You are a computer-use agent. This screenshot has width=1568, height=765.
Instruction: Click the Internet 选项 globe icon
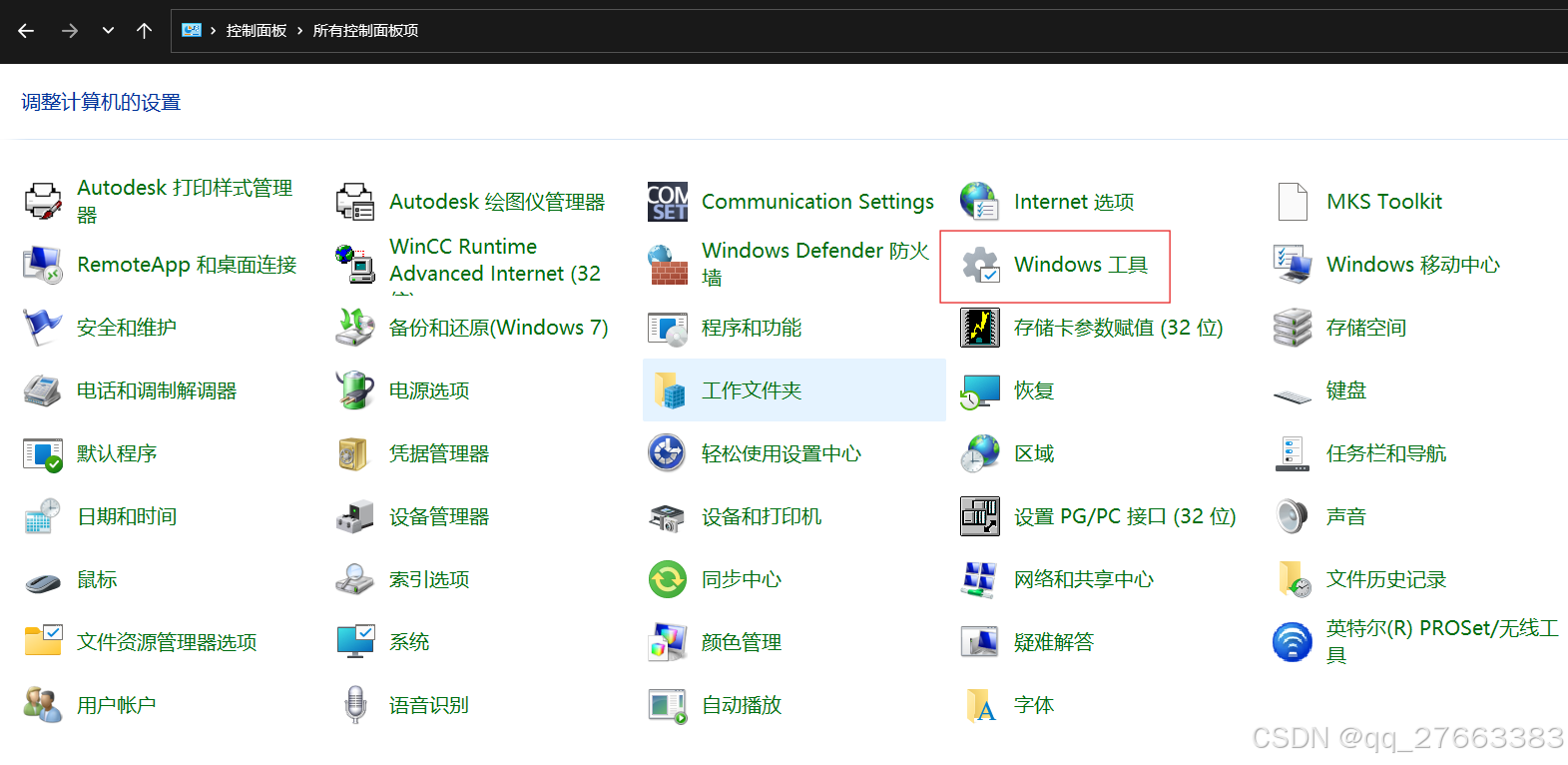[x=980, y=202]
